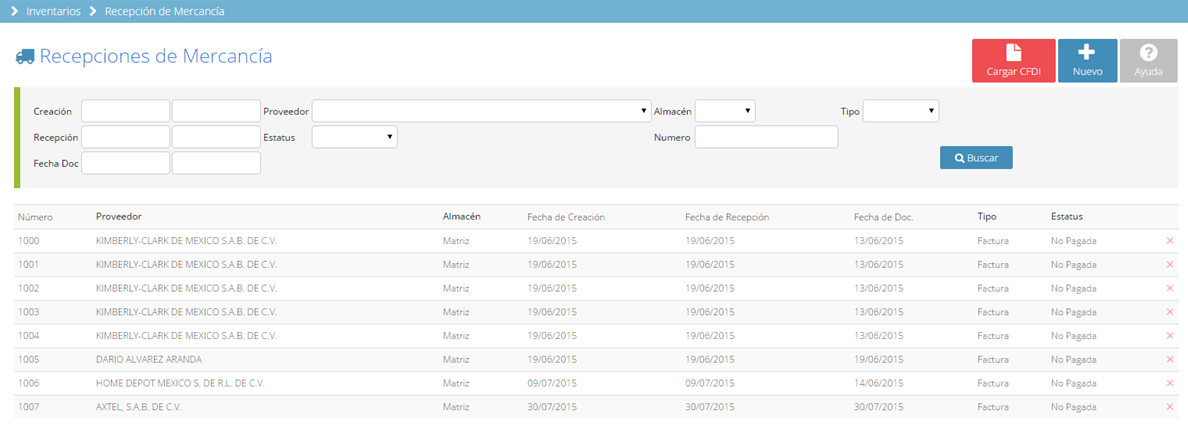The width and height of the screenshot is (1188, 432).
Task: Select DARIO ALVAREZ ARANDA supplier cell
Action: (149, 359)
